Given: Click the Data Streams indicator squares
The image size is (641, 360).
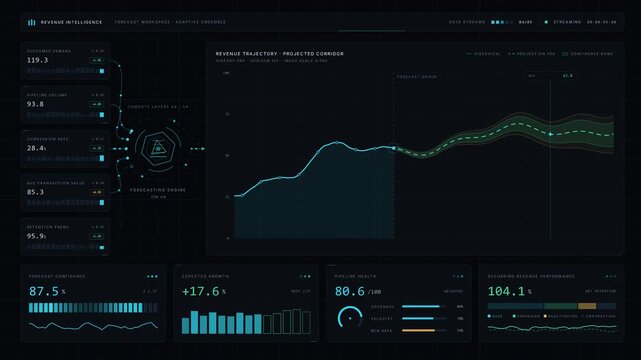Looking at the screenshot, I should pyautogui.click(x=502, y=22).
